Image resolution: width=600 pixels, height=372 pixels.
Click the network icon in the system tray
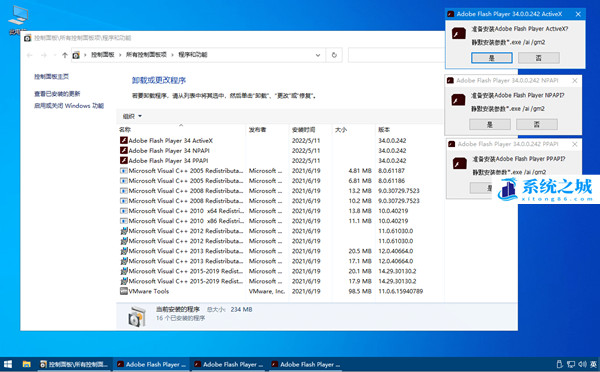[x=571, y=364]
